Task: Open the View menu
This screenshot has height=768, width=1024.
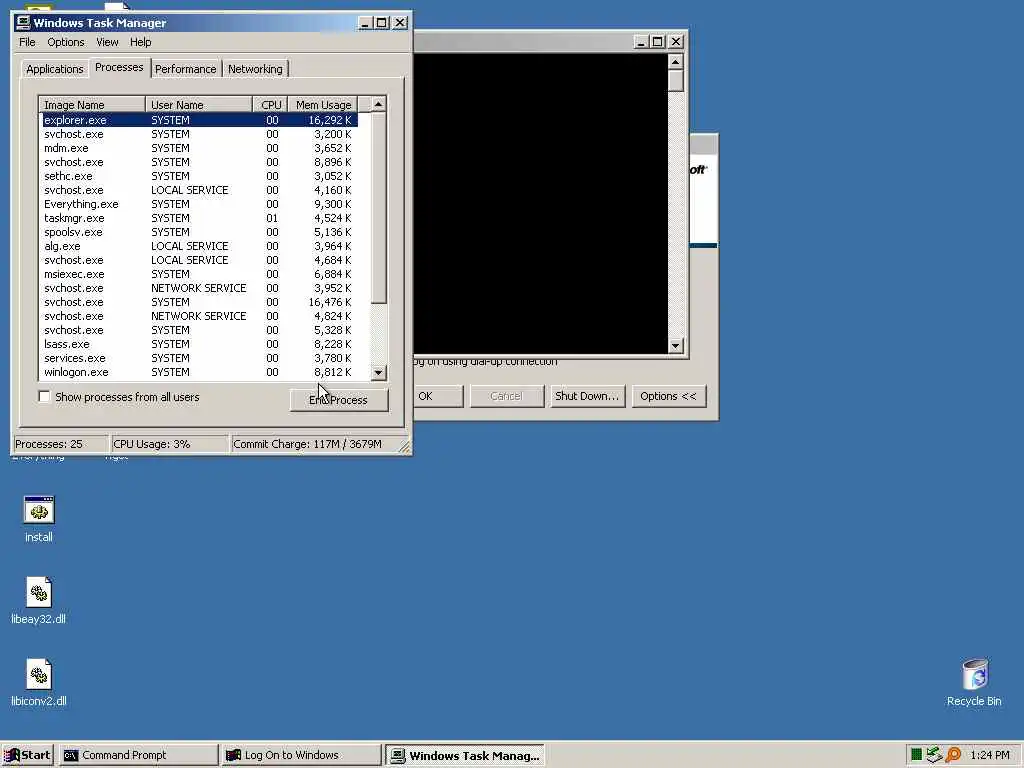Action: pos(107,42)
